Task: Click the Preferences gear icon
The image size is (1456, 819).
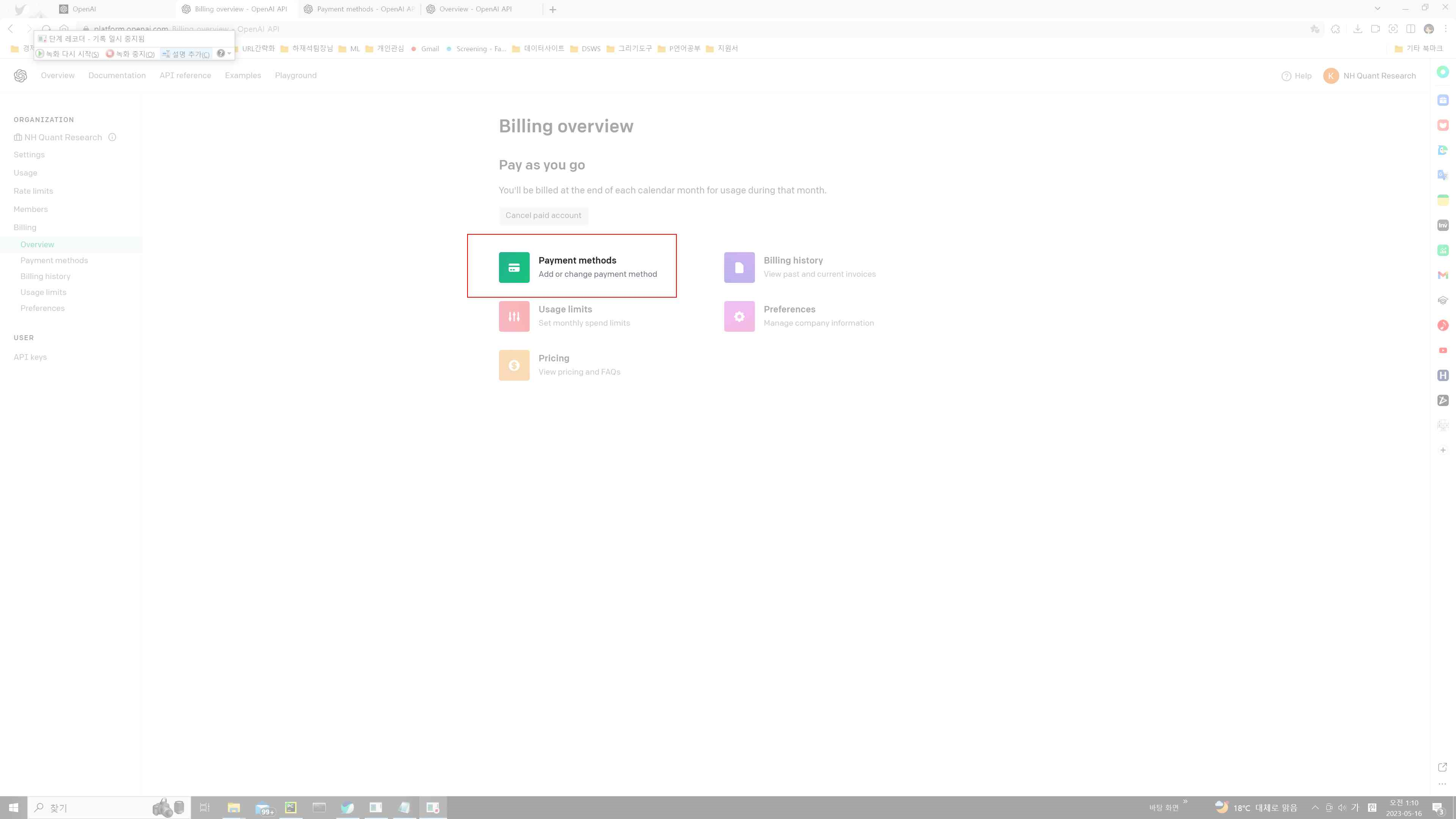Action: (x=739, y=316)
